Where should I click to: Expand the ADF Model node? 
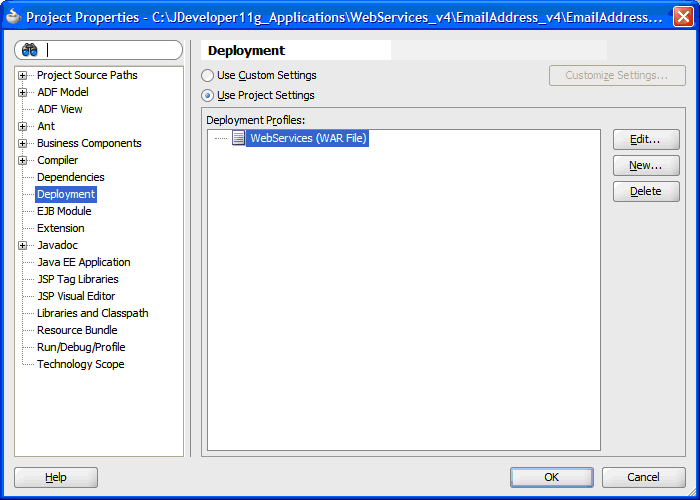[22, 92]
